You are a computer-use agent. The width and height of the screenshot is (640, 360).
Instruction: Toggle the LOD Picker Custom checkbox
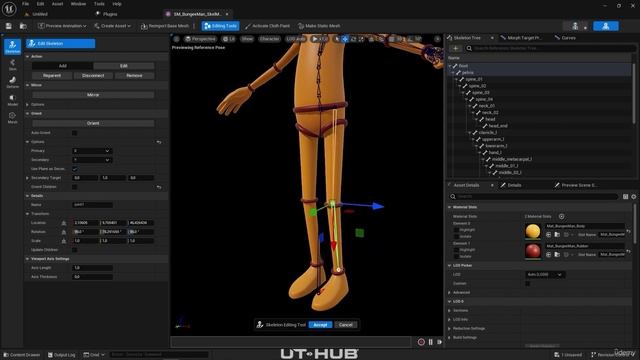pos(527,283)
